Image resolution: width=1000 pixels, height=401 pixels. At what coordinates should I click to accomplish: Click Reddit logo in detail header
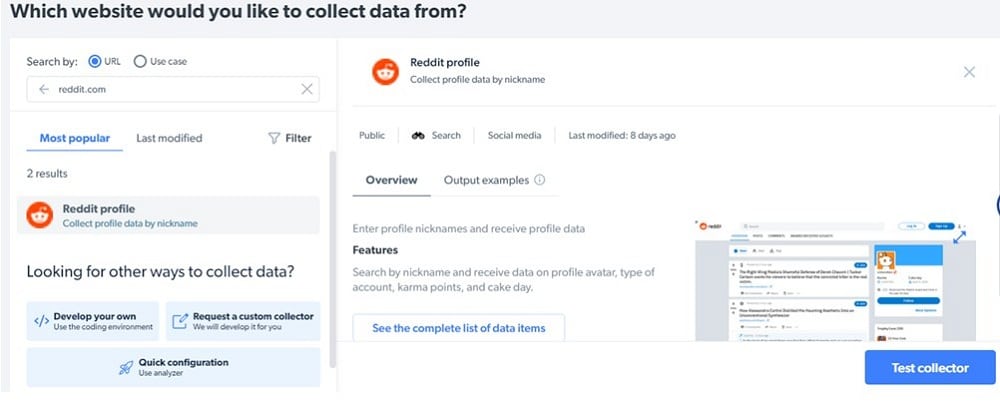pyautogui.click(x=385, y=71)
